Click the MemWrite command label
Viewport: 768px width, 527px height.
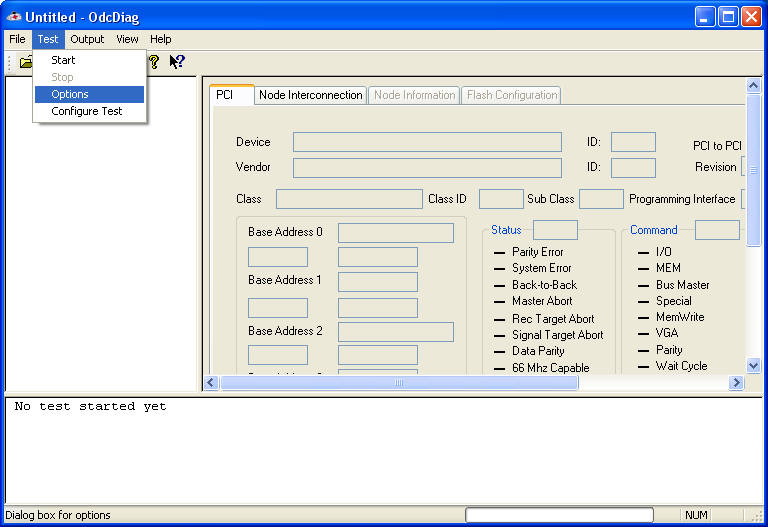680,317
